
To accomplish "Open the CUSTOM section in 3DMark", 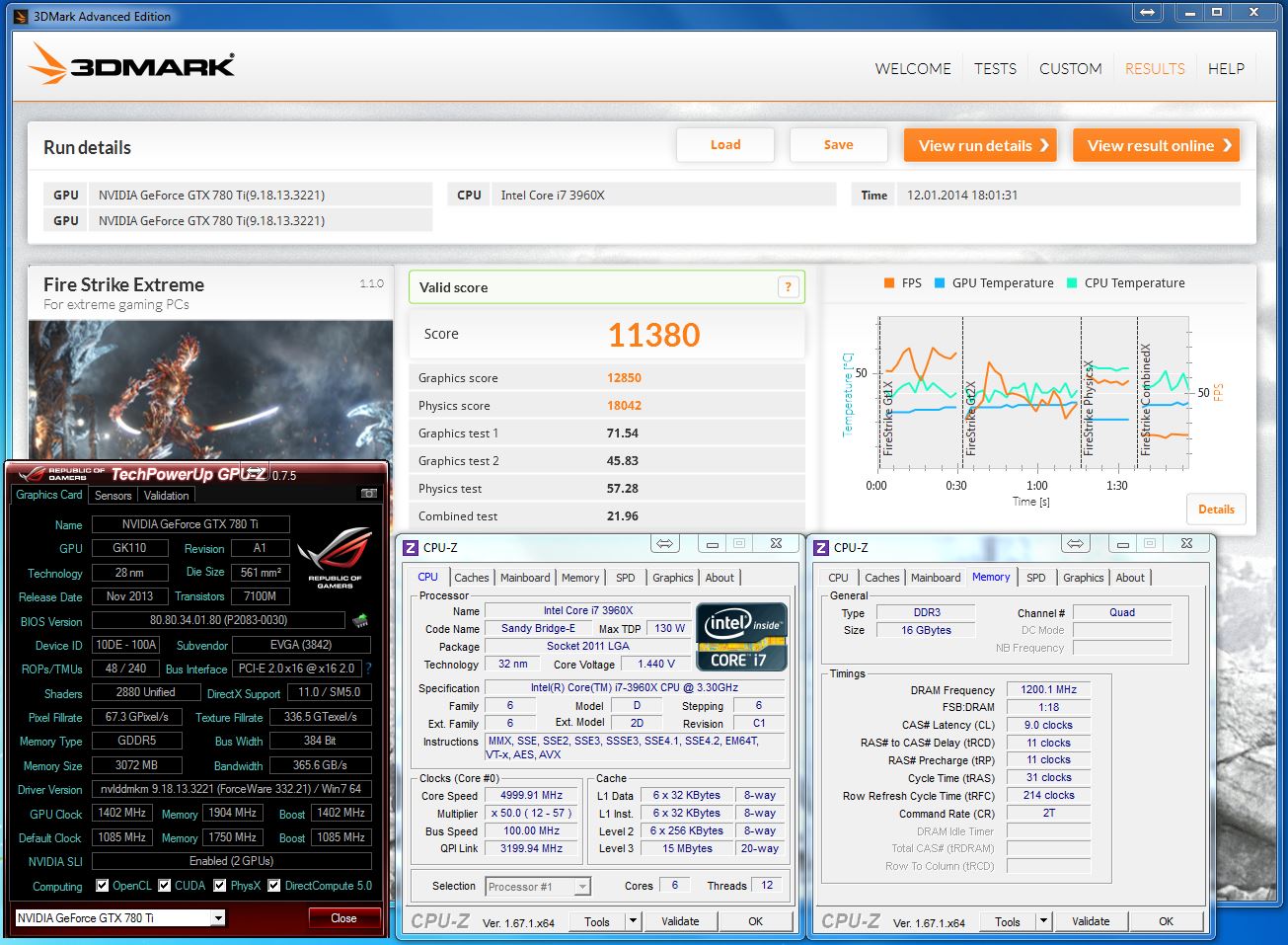I will [1070, 68].
